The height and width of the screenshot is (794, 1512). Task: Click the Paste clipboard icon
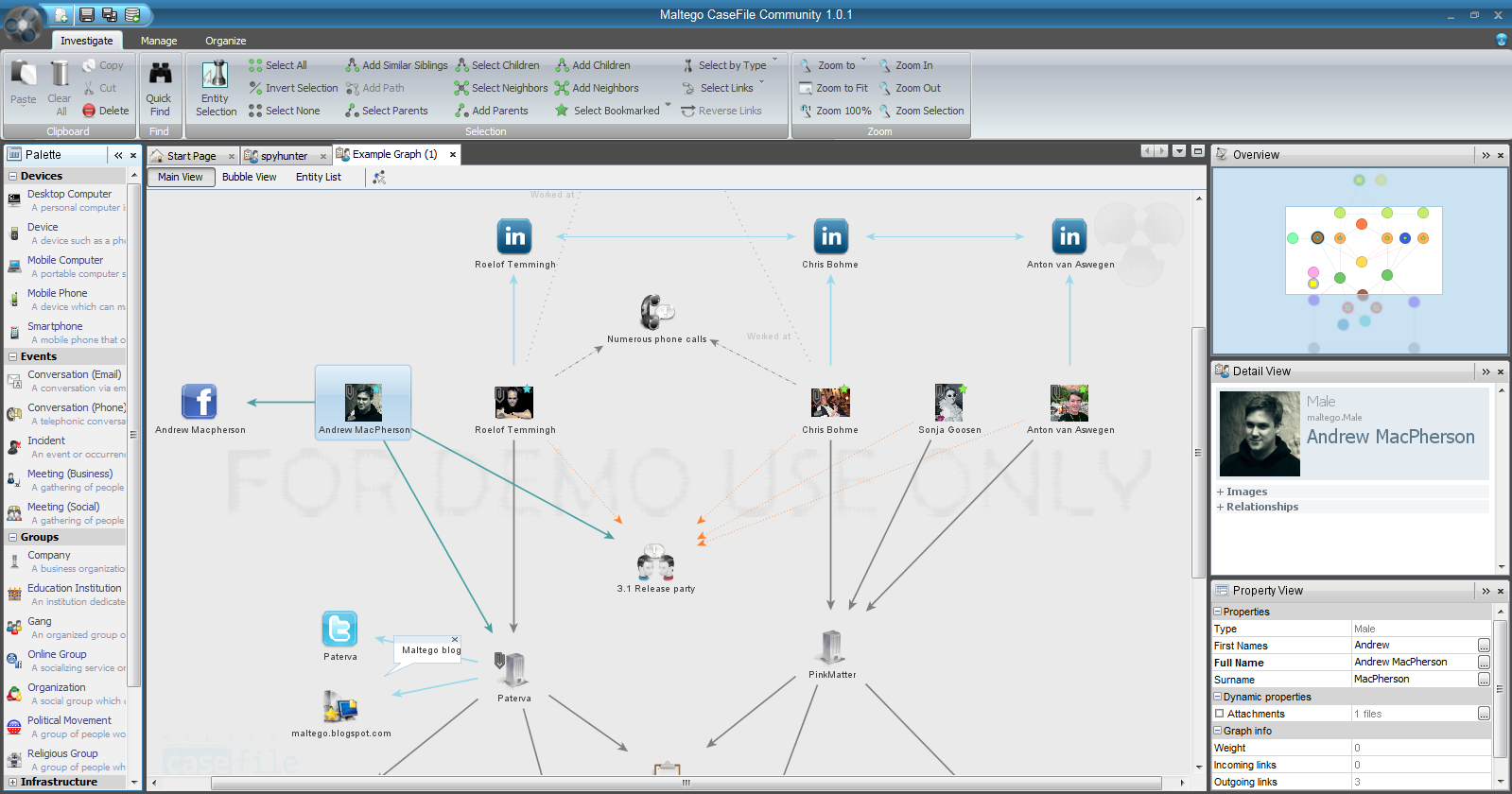pyautogui.click(x=23, y=74)
